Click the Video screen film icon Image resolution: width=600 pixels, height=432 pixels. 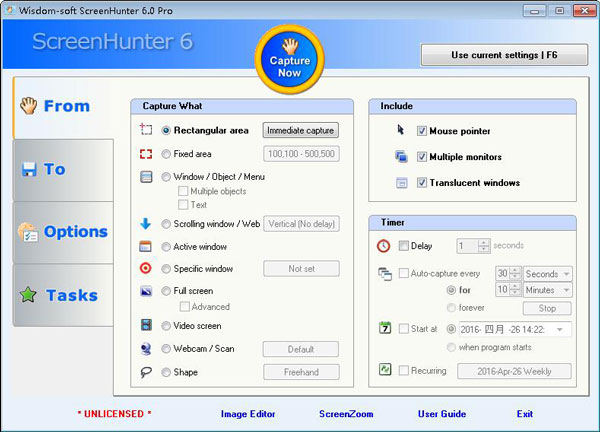(146, 325)
